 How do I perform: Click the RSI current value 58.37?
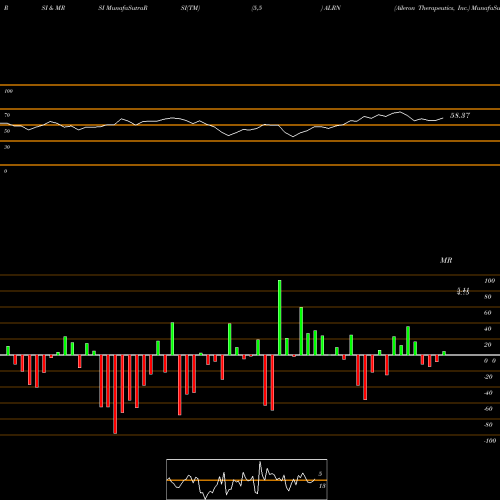click(460, 116)
